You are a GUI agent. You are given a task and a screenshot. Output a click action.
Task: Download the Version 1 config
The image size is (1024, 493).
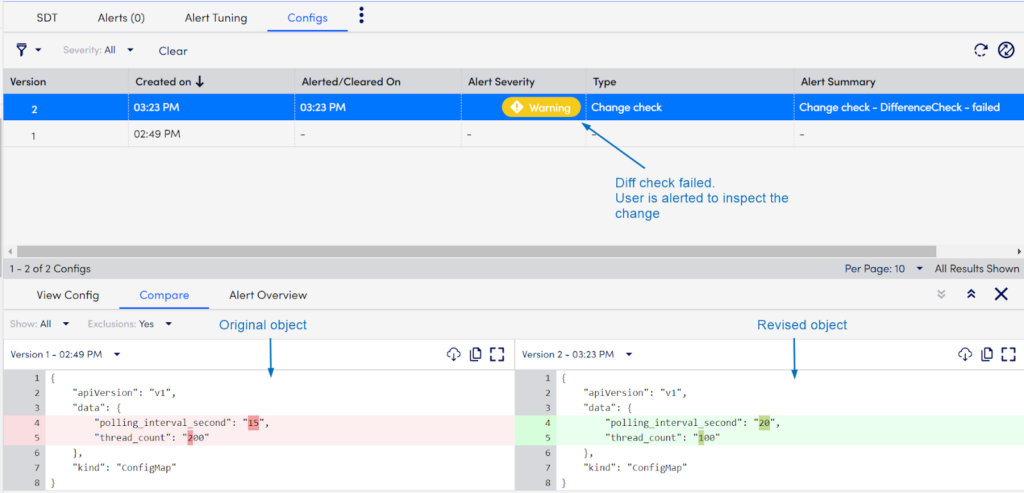coord(454,354)
